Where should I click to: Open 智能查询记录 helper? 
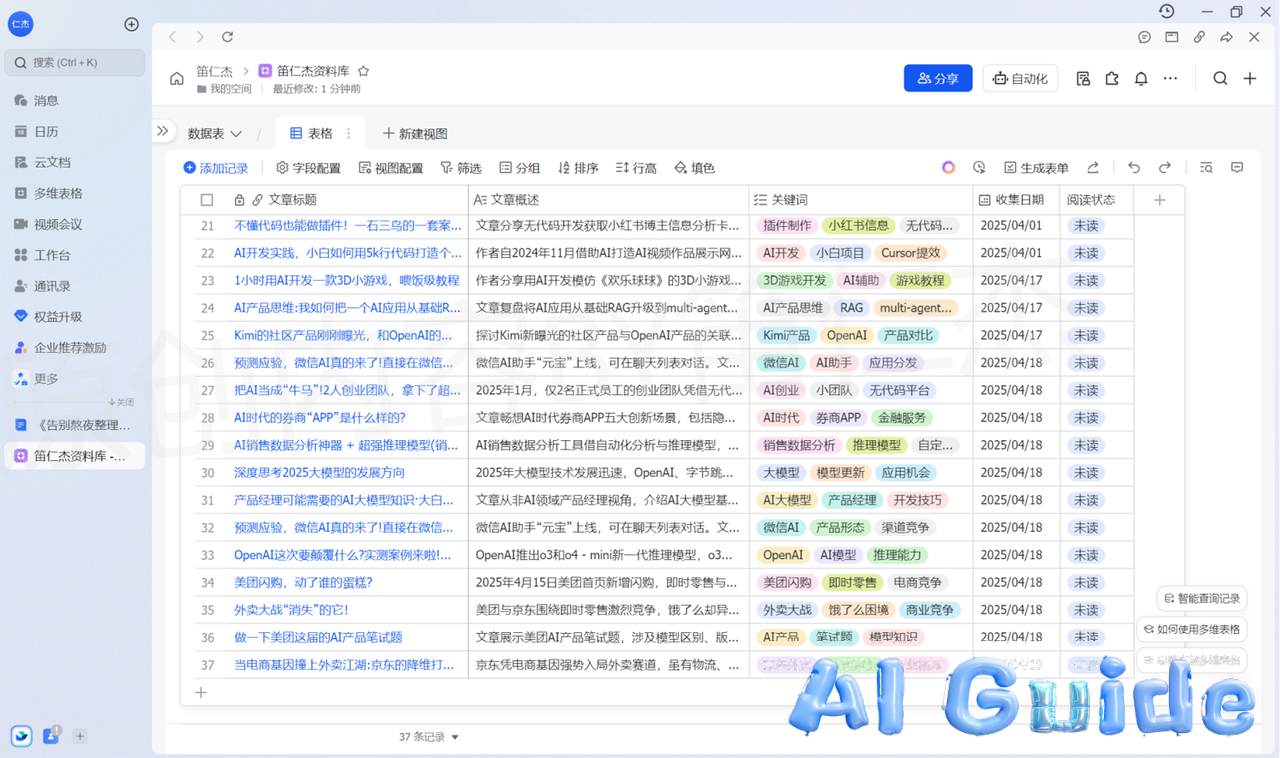1203,598
